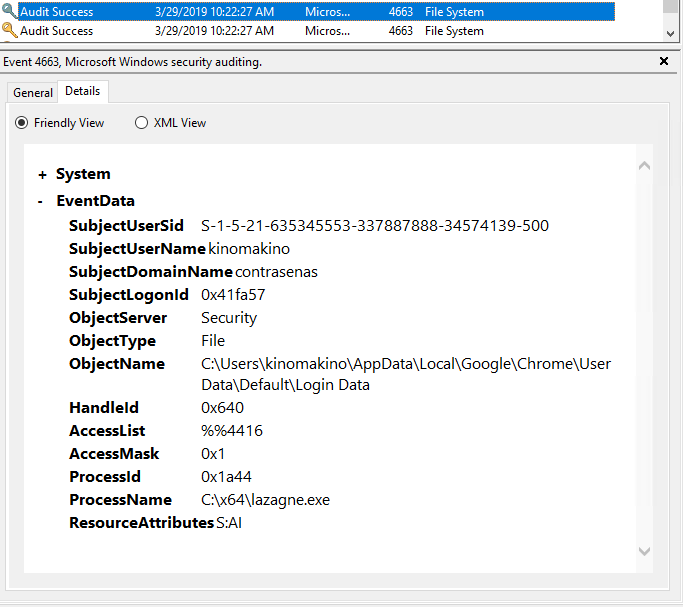Viewport: 683px width, 607px height.
Task: Click the HandleId value 0x640
Action: point(222,408)
